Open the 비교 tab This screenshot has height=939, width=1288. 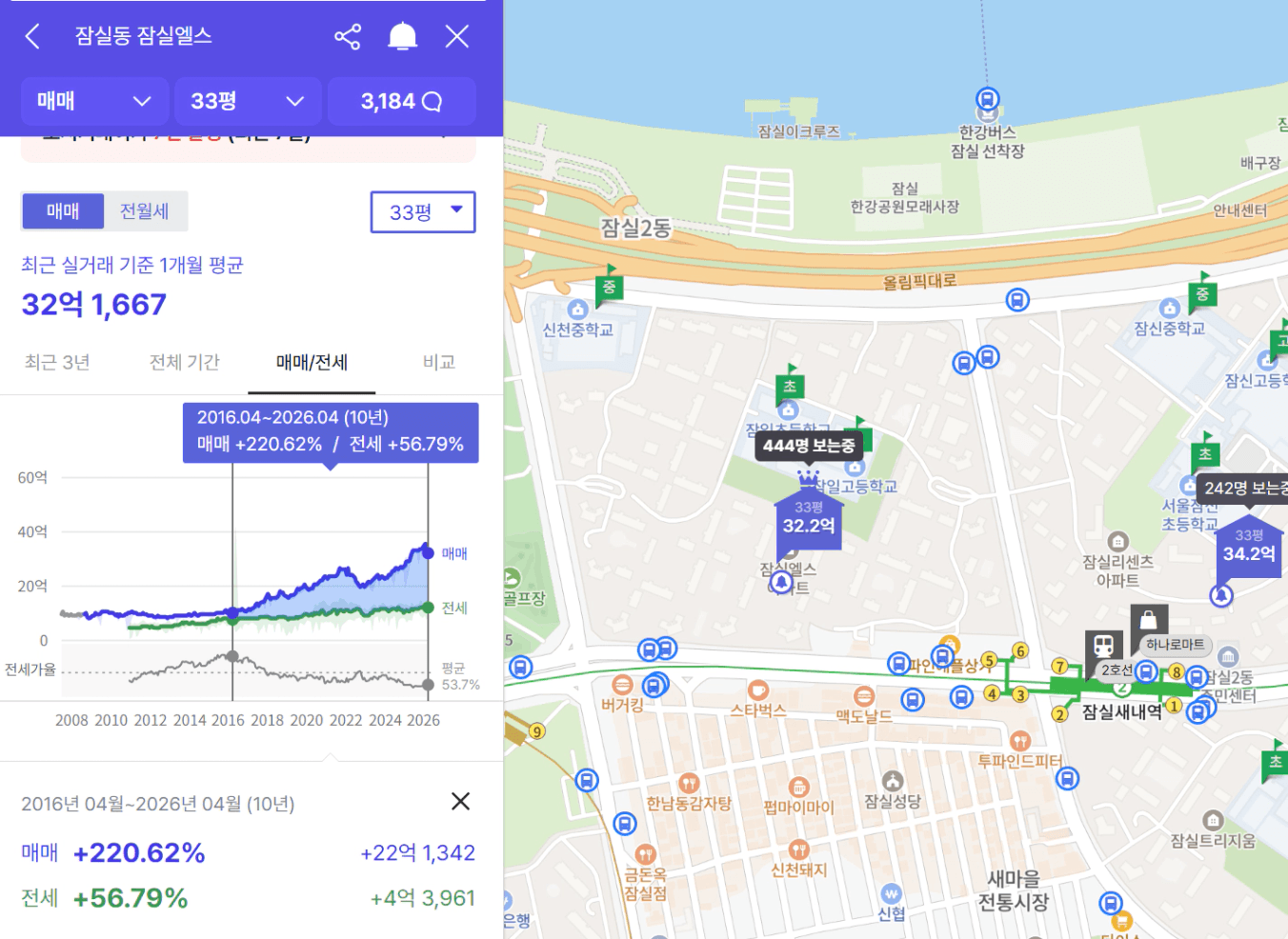[439, 362]
